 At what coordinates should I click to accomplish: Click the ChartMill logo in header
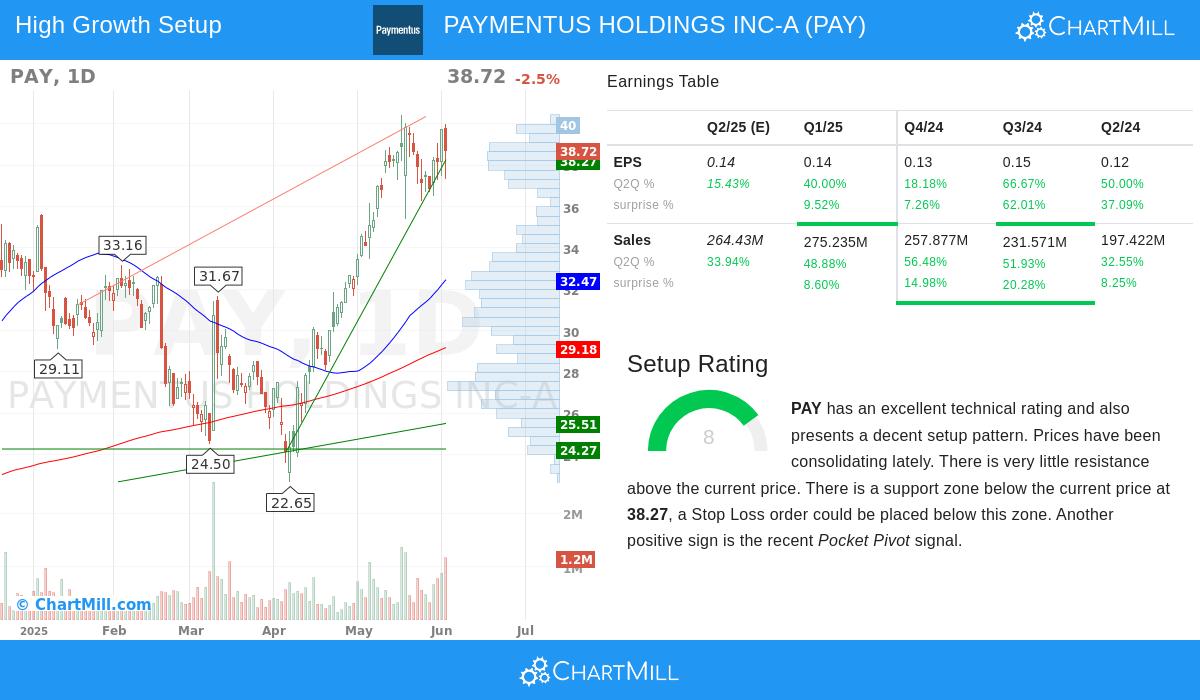1095,26
